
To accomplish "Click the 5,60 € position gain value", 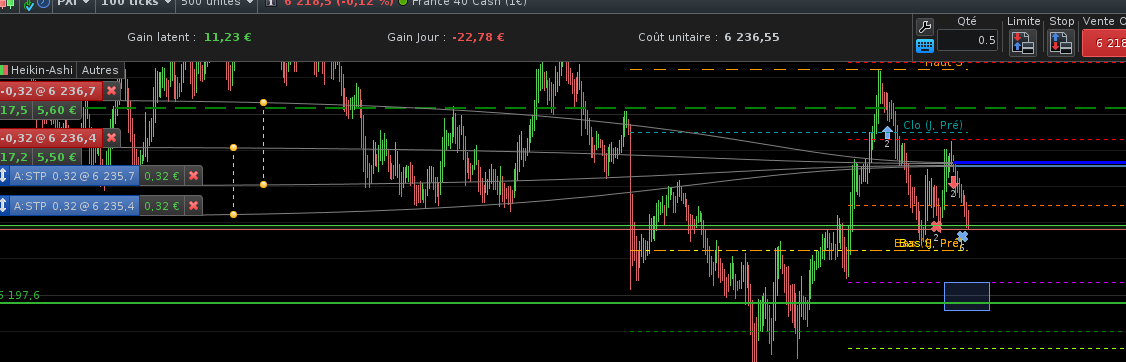I will pos(57,110).
